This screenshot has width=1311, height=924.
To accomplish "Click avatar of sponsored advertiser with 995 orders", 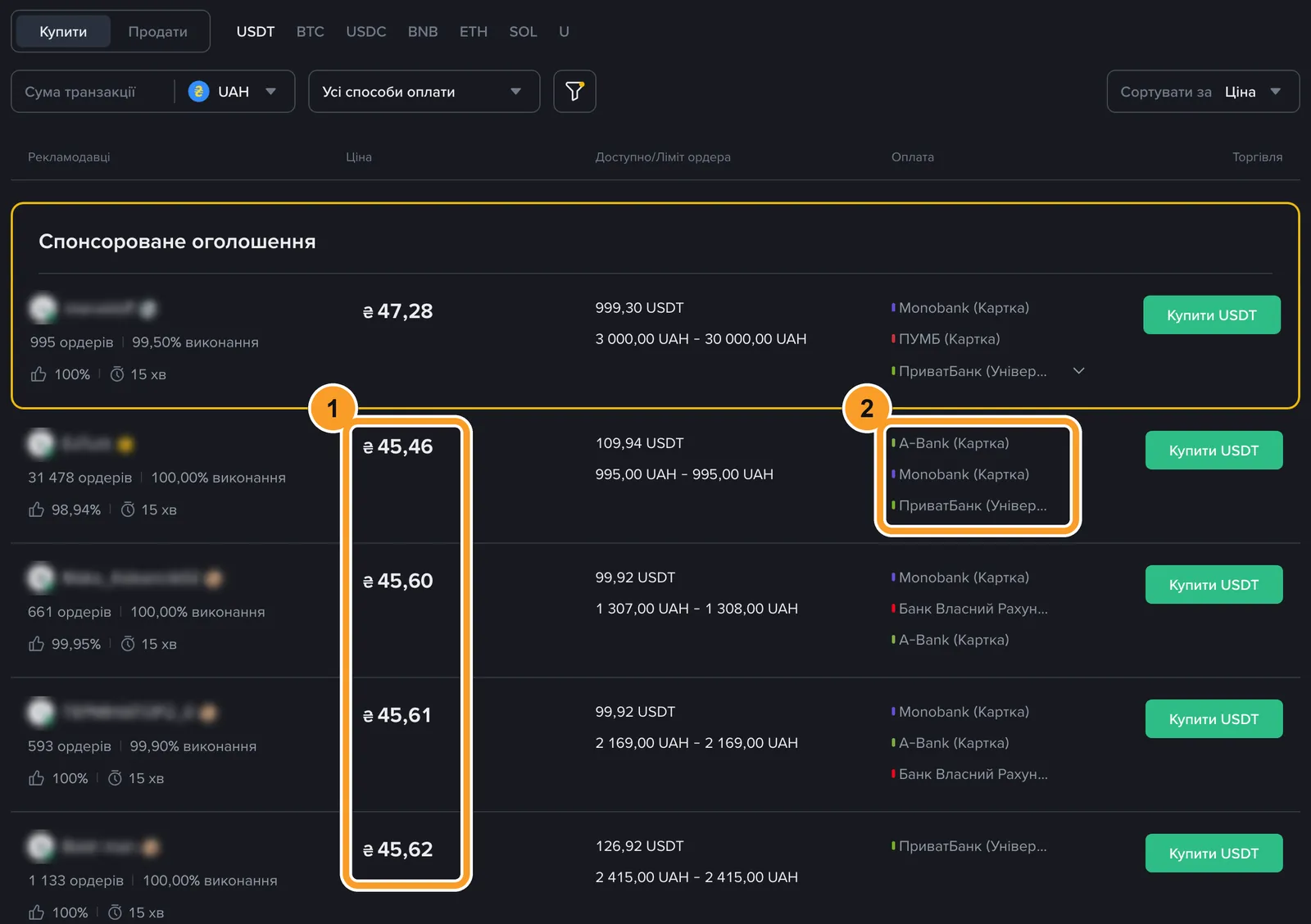I will (x=43, y=308).
